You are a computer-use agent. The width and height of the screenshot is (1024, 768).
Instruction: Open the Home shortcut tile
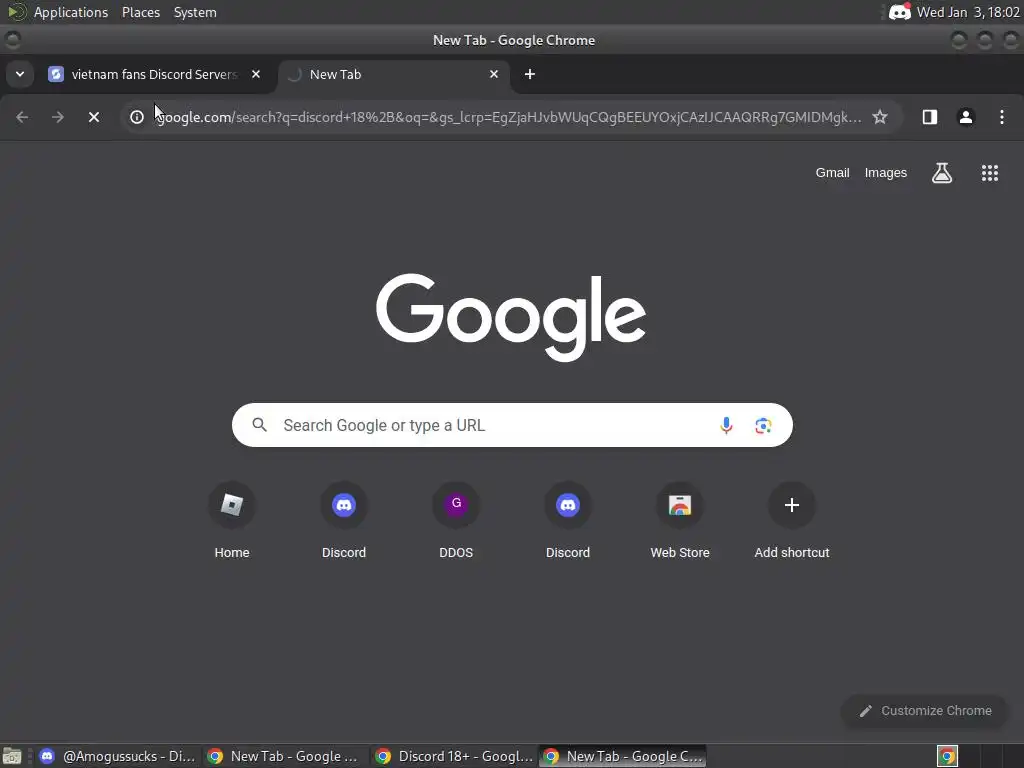pos(232,520)
